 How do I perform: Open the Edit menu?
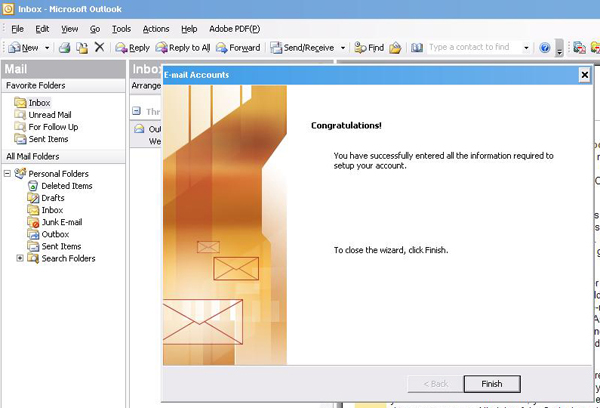pyautogui.click(x=42, y=29)
